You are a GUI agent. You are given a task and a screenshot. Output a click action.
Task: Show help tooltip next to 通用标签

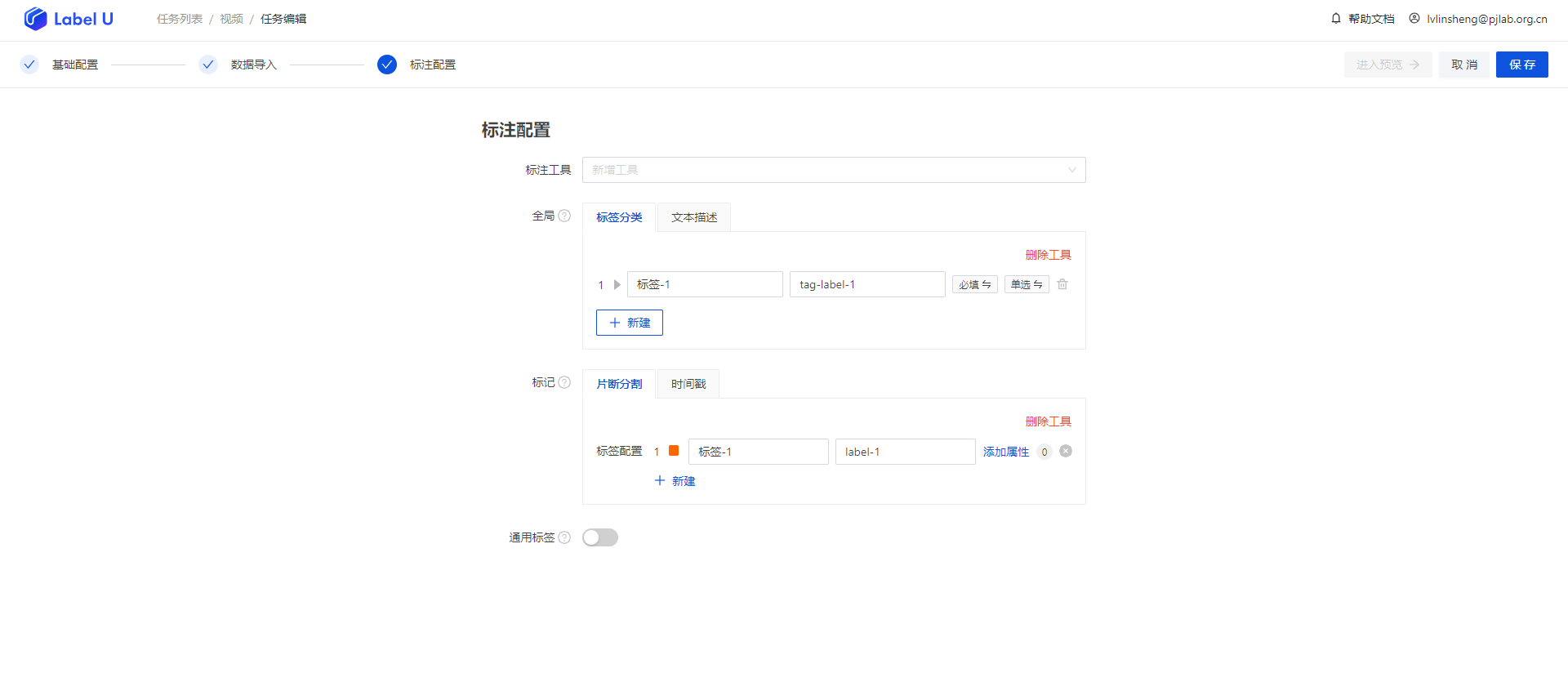[564, 537]
